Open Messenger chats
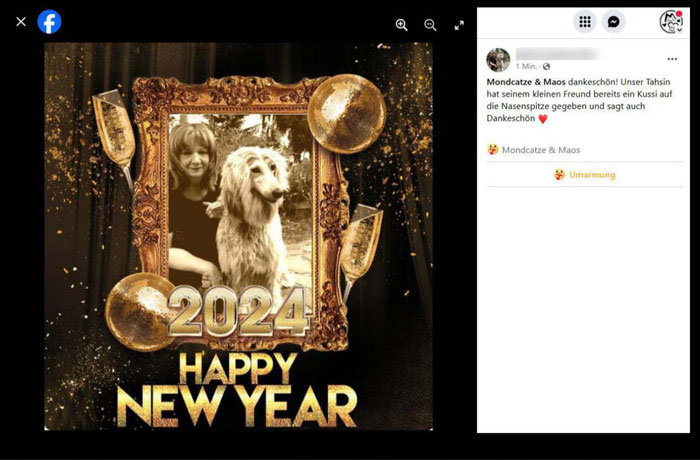 pyautogui.click(x=613, y=21)
